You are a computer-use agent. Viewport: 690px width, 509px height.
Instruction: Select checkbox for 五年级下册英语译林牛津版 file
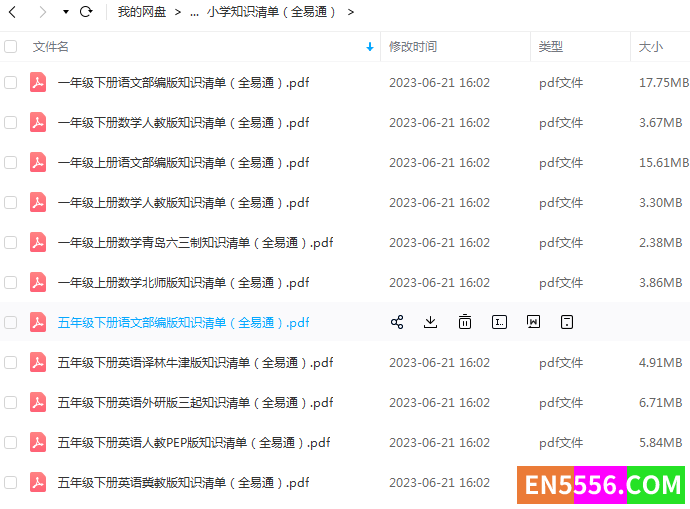[x=11, y=362]
